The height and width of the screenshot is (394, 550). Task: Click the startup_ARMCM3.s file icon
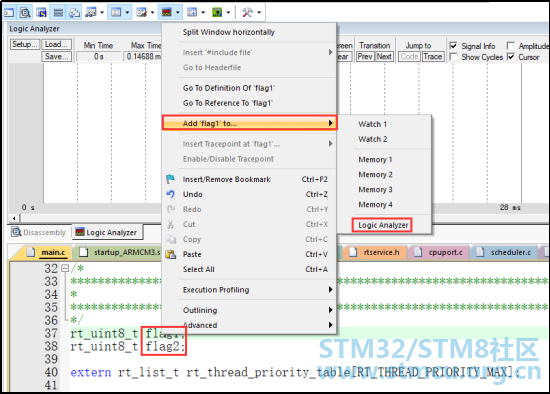point(83,252)
